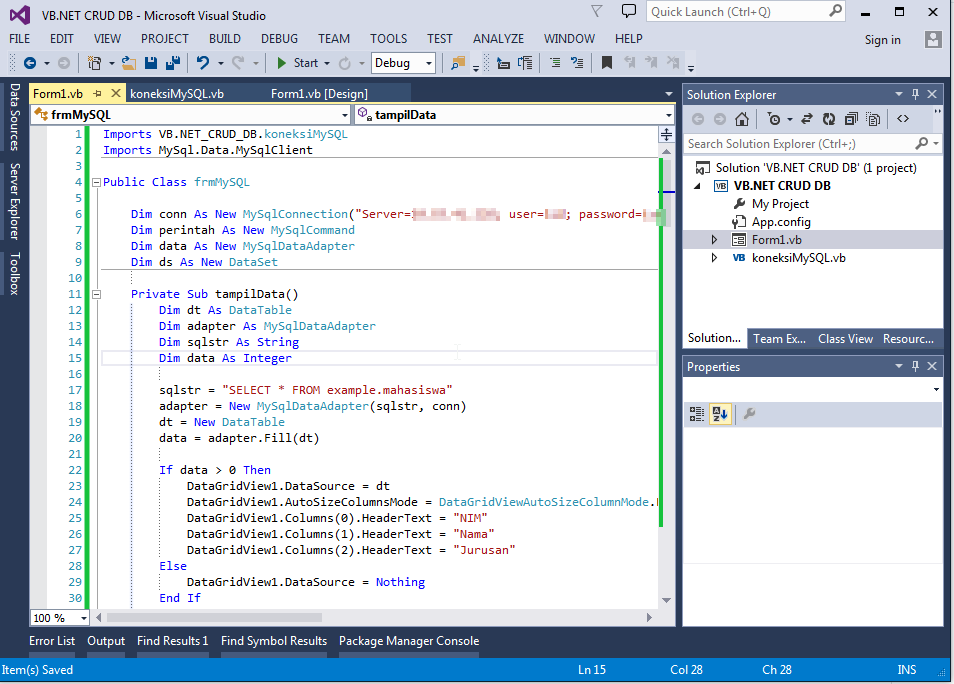The image size is (954, 684).
Task: Click the Property Pages wrench icon
Action: click(x=750, y=414)
